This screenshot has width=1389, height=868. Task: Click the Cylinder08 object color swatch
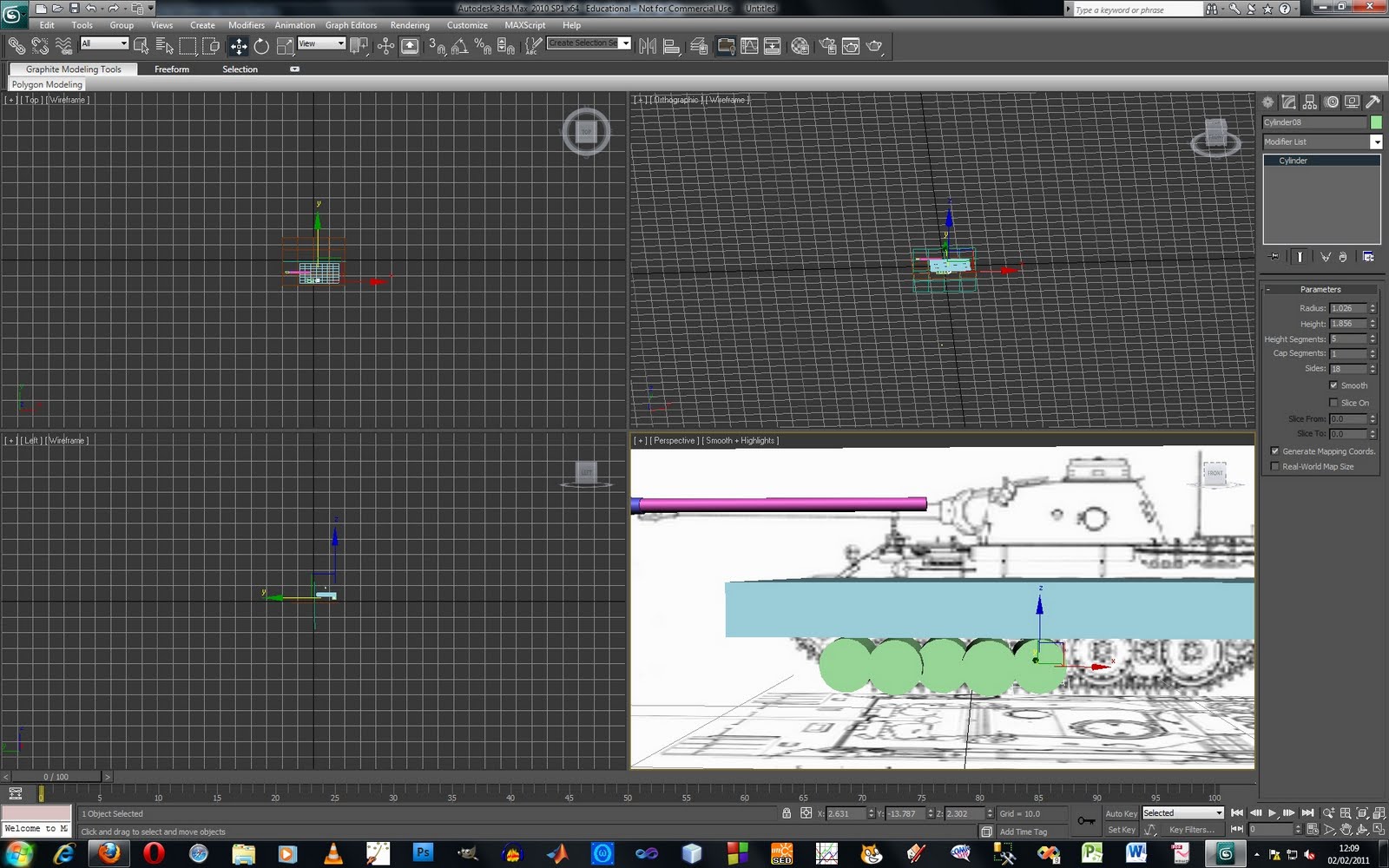click(x=1376, y=122)
